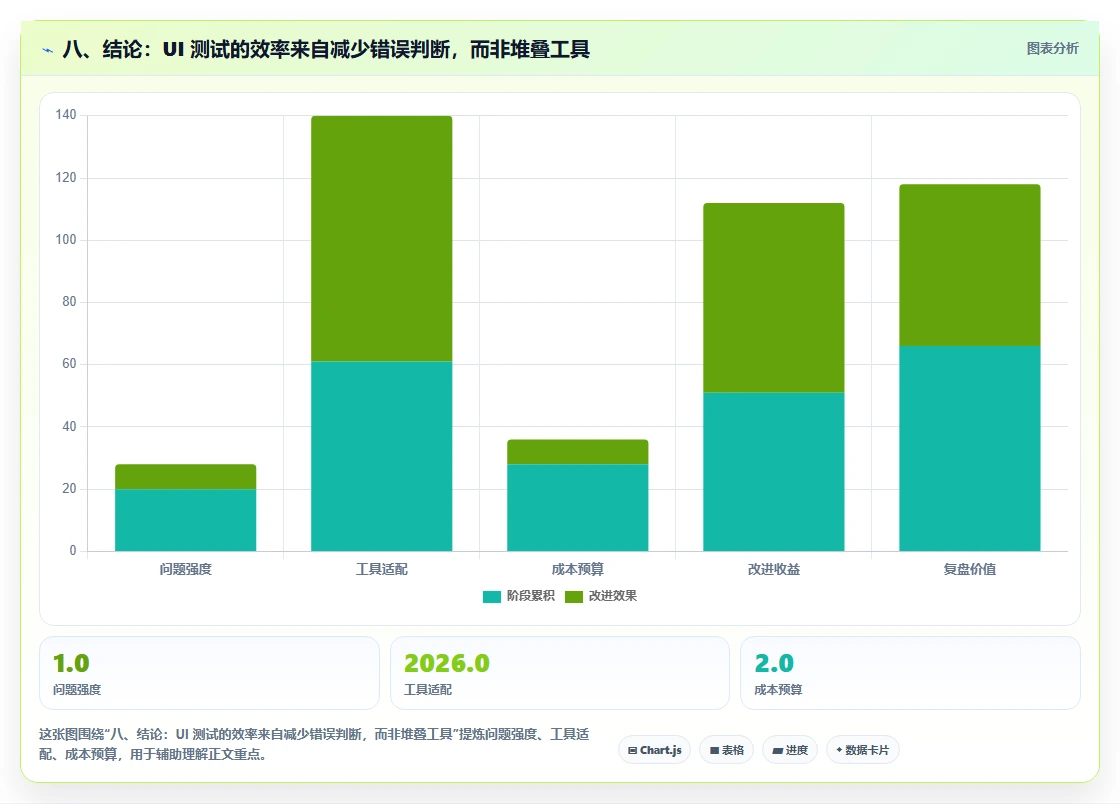Click the teal 阶段累积 segment of 成本预算

coord(578,508)
